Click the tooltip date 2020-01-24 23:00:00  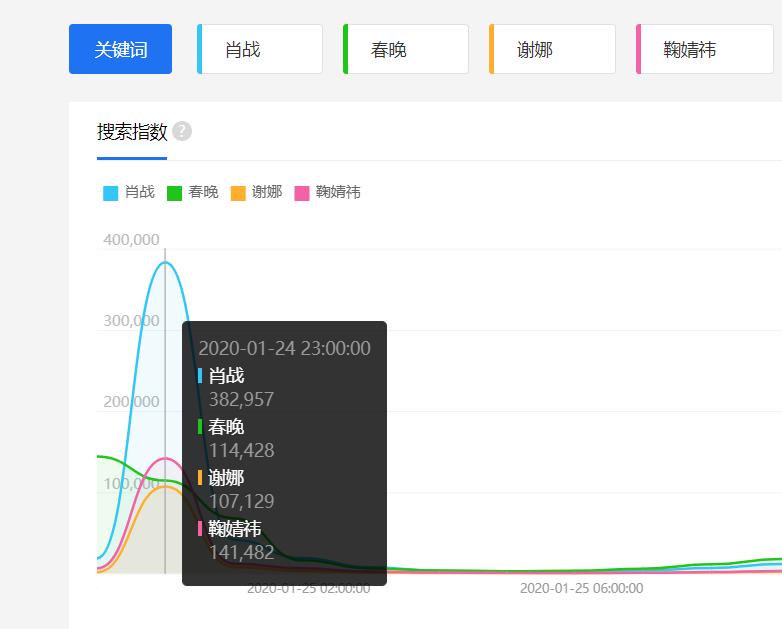point(284,348)
